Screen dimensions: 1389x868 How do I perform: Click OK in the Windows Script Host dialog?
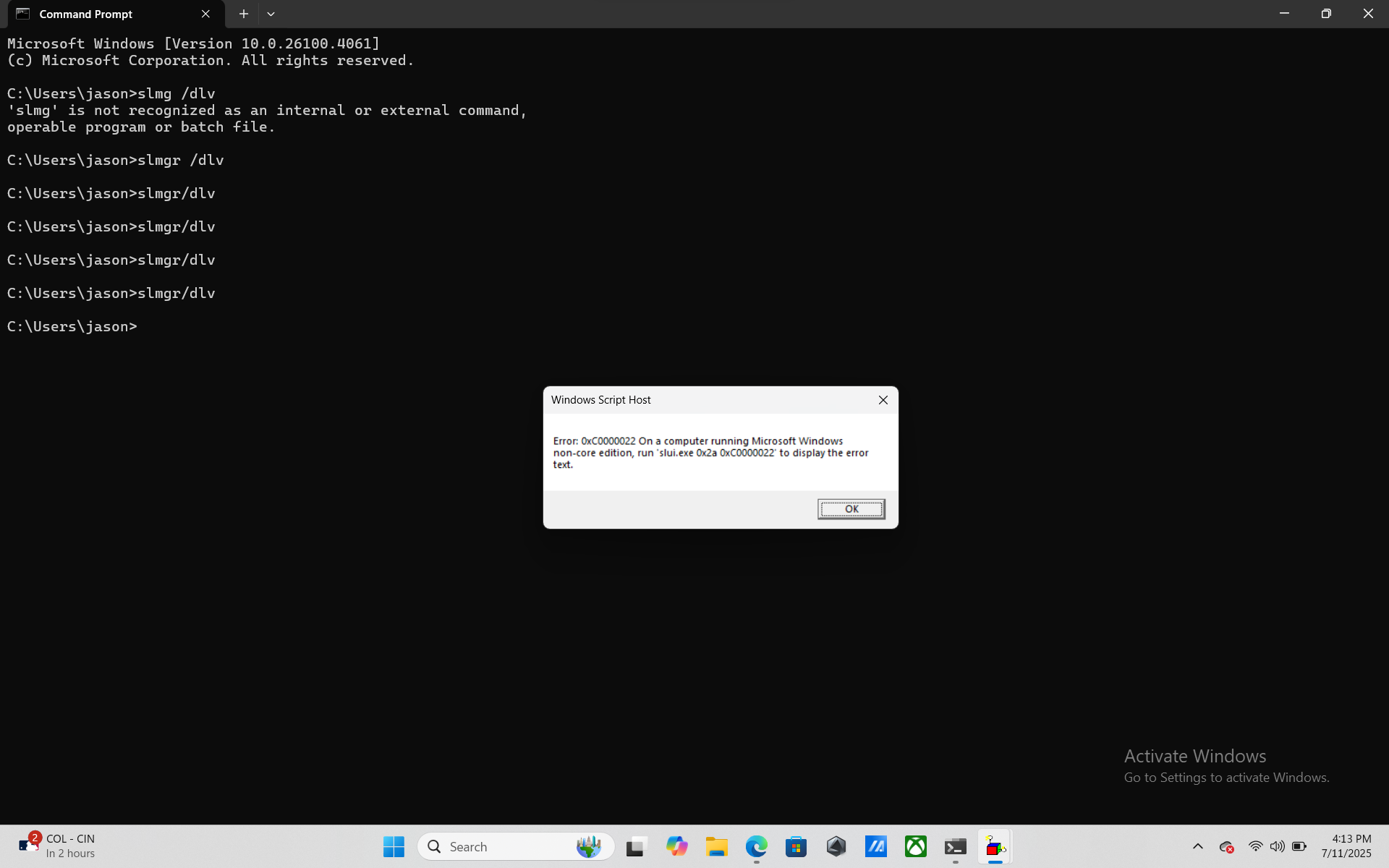(851, 509)
